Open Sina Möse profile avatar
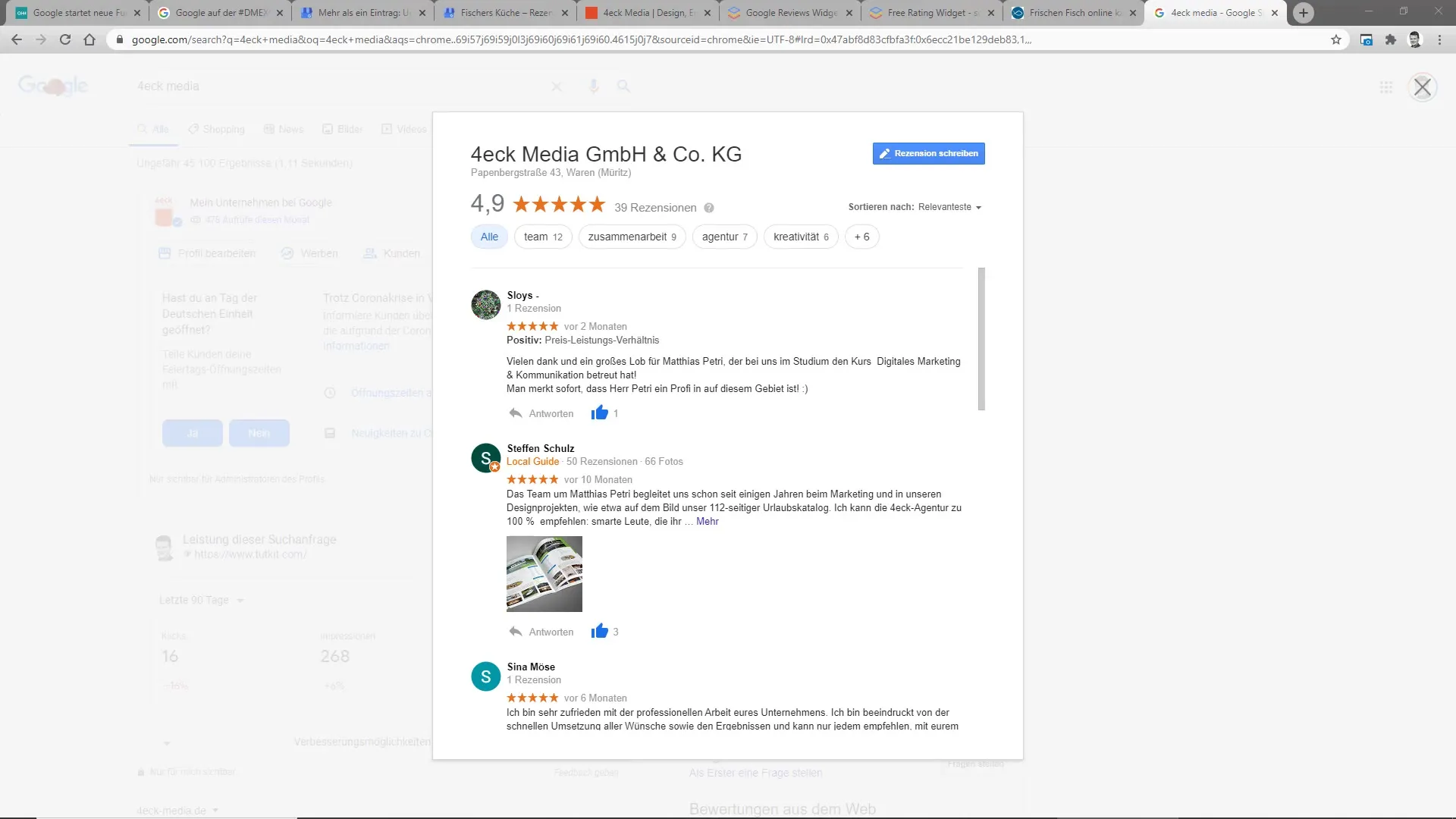Image resolution: width=1456 pixels, height=819 pixels. 485,676
